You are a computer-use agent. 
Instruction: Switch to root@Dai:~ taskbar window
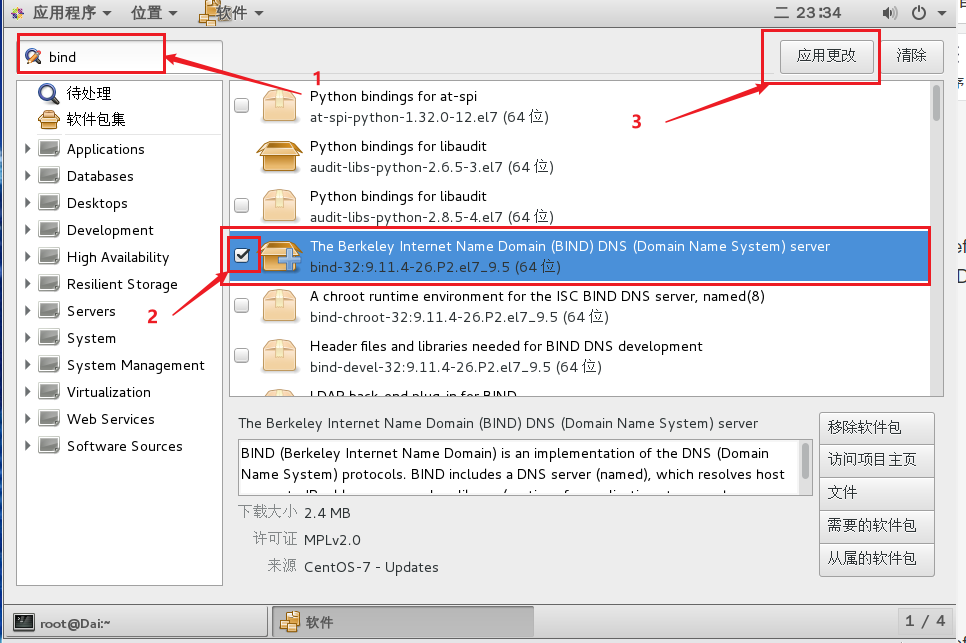[x=138, y=622]
